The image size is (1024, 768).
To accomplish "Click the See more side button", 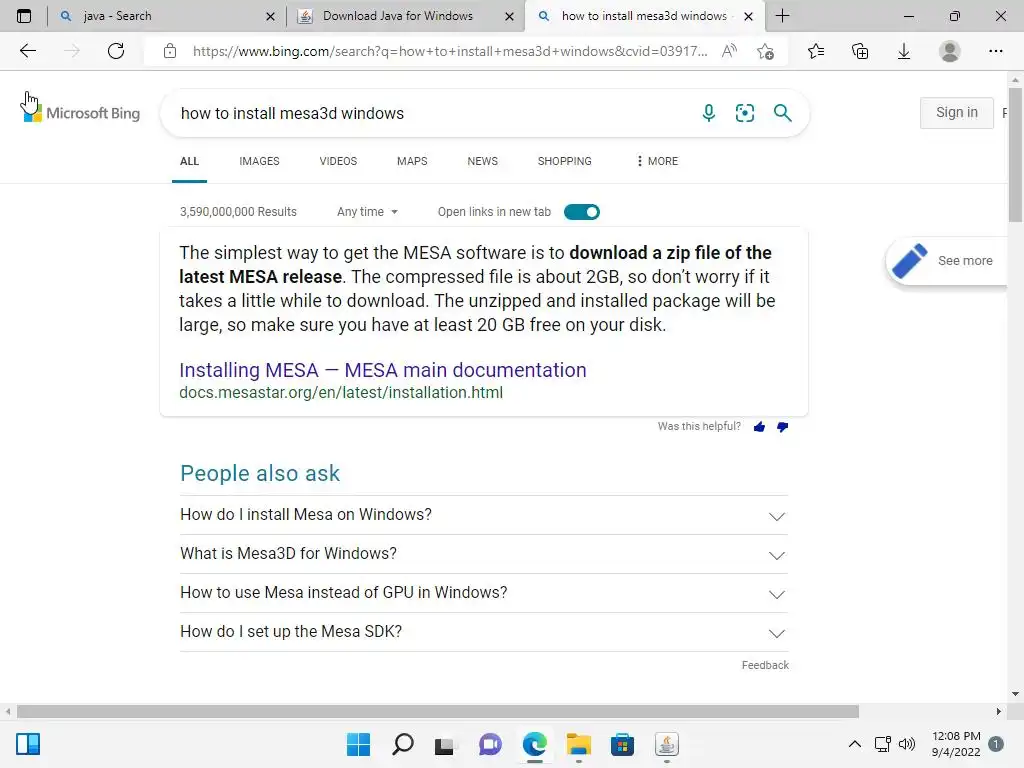I will 946,261.
